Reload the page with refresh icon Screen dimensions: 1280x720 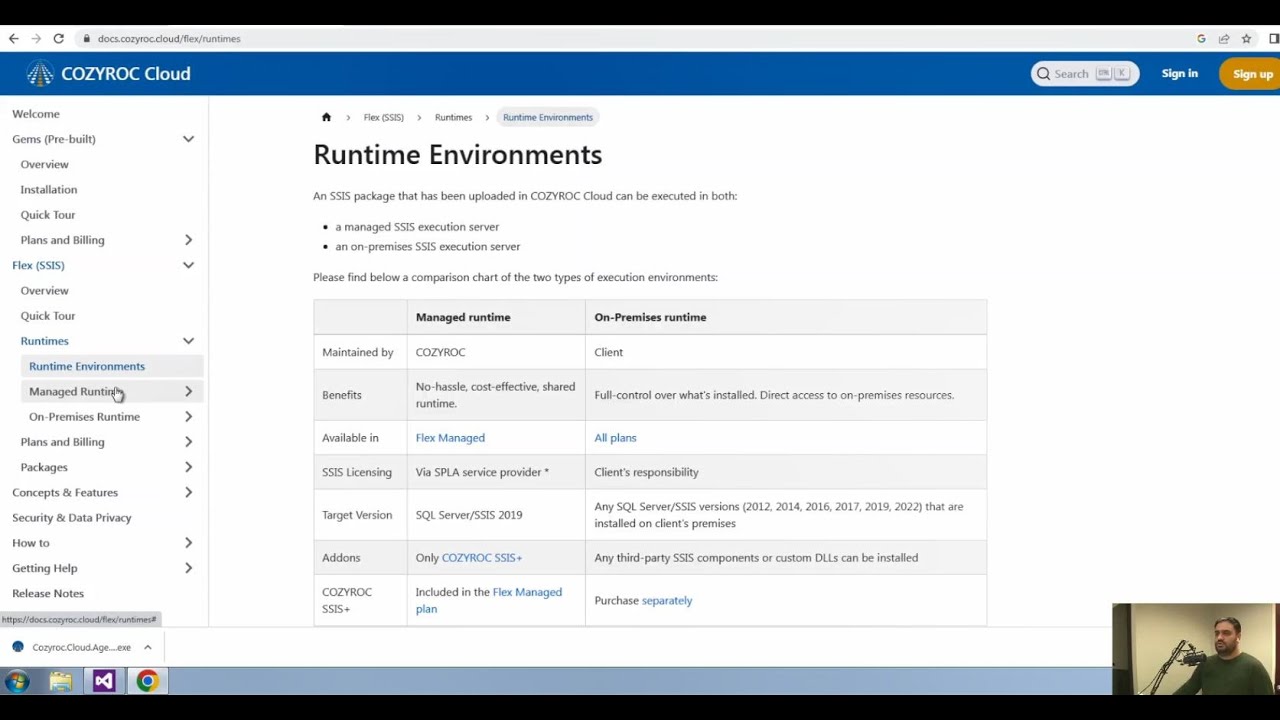(x=59, y=38)
